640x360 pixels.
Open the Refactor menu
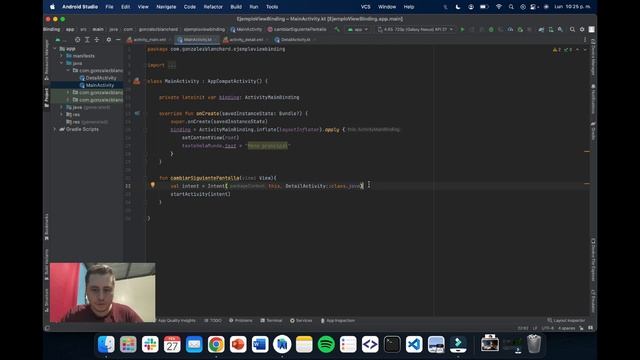tap(213, 7)
